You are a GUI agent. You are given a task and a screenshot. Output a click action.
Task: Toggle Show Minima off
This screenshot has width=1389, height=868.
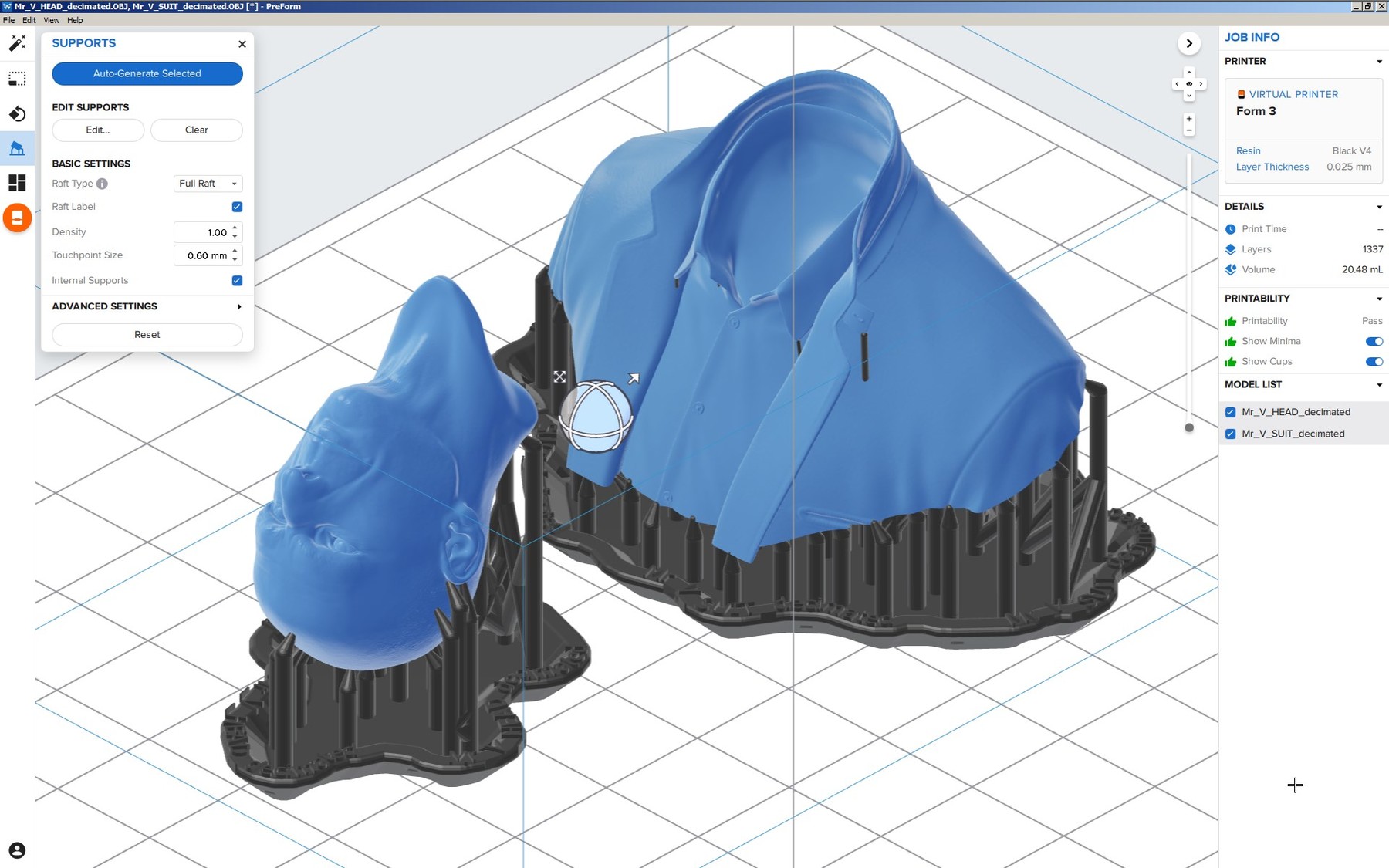(1374, 341)
